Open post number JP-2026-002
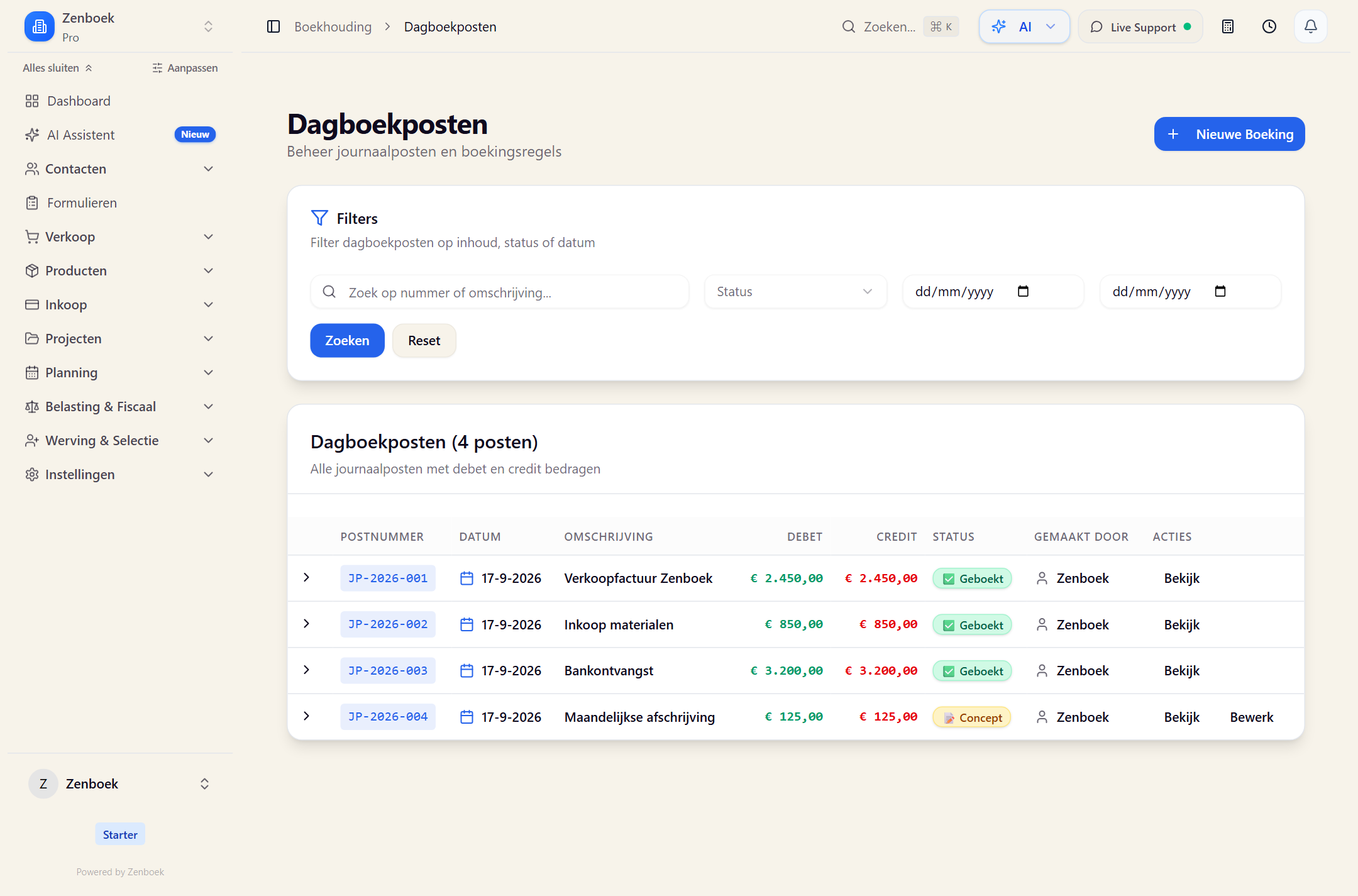The width and height of the screenshot is (1358, 896). click(388, 624)
